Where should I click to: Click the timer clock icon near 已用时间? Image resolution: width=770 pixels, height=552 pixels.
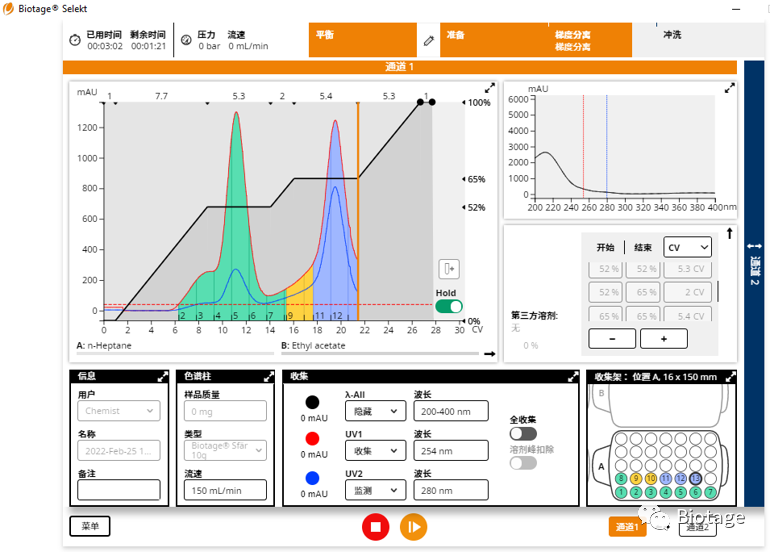75,40
